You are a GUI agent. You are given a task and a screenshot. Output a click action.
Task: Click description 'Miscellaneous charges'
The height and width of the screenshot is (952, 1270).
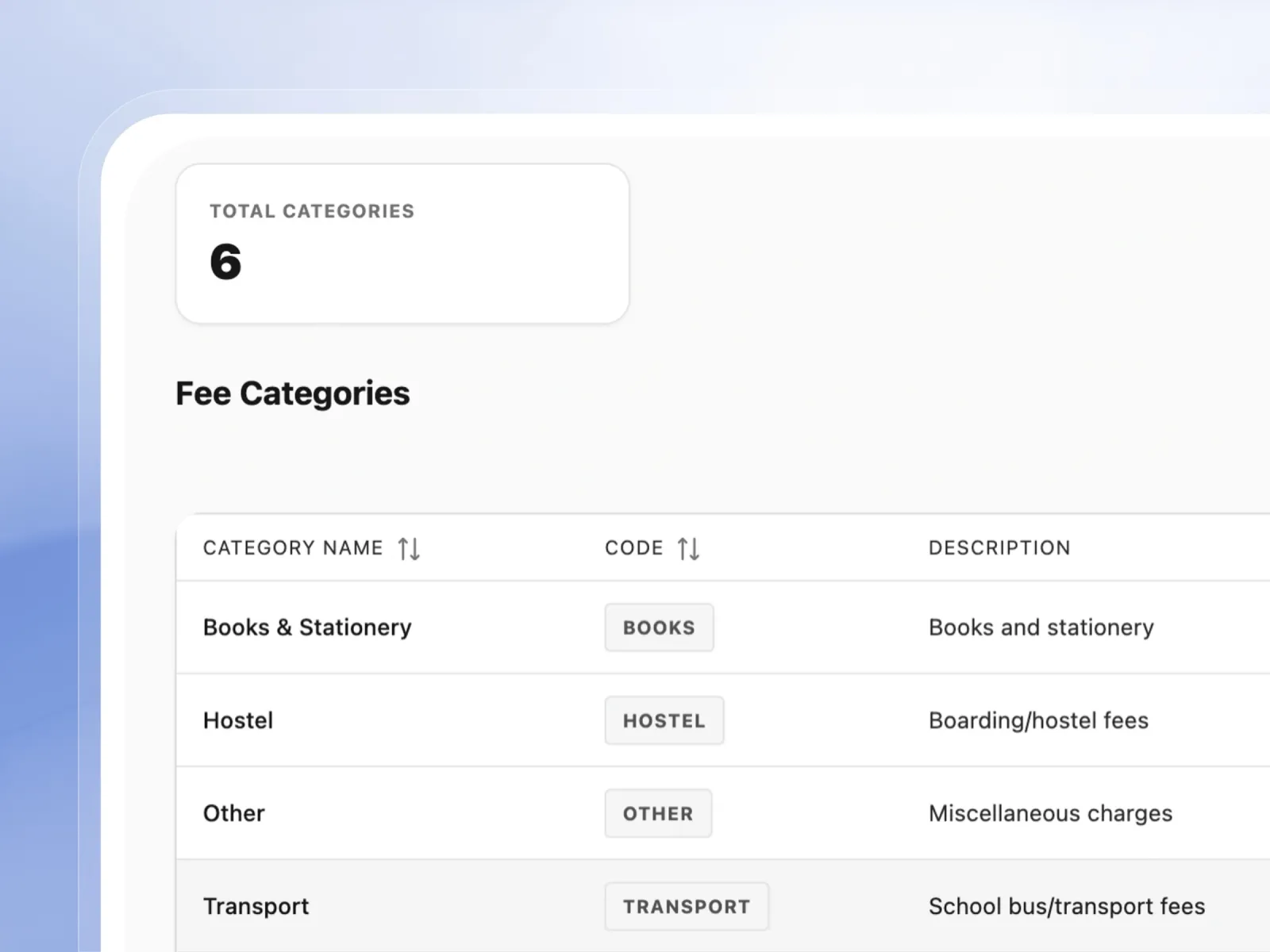coord(1050,813)
